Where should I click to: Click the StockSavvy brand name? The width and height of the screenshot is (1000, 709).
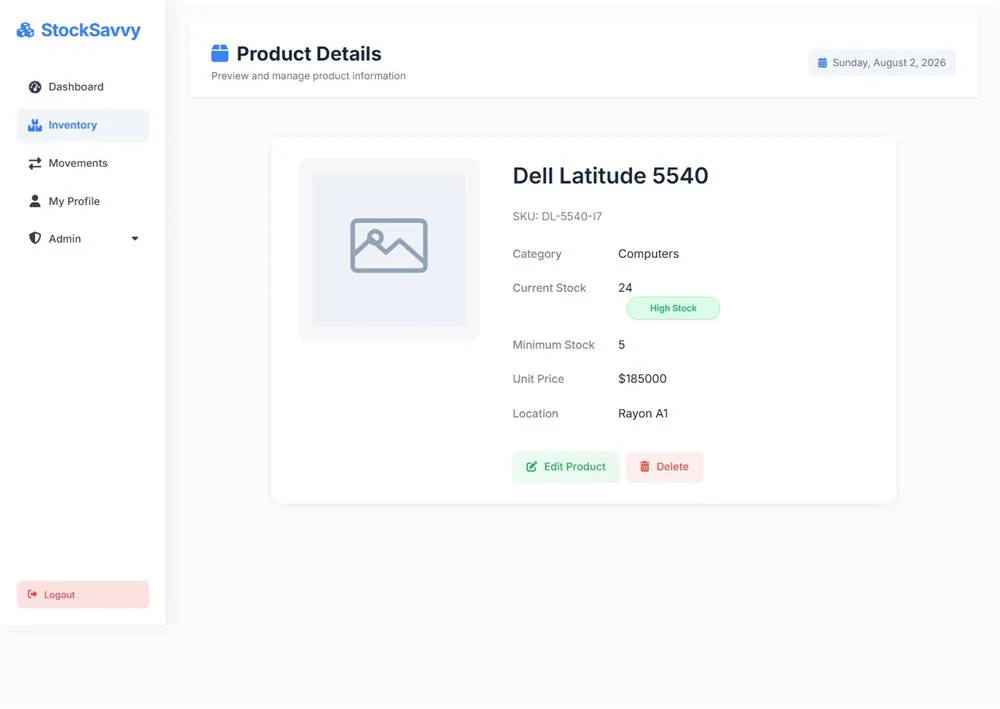(x=91, y=30)
